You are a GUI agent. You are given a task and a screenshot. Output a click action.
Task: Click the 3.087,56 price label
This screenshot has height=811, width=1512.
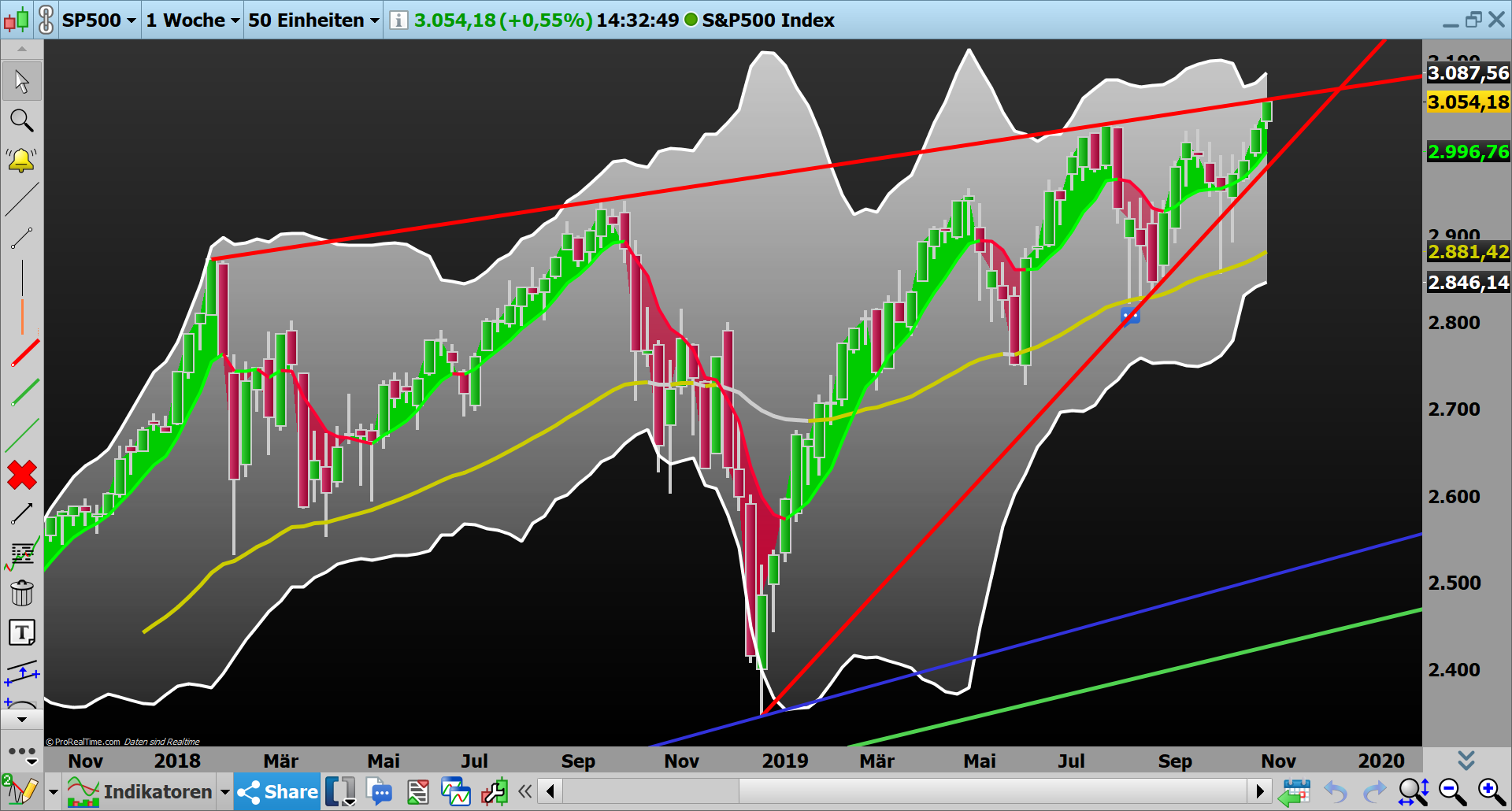pyautogui.click(x=1468, y=73)
